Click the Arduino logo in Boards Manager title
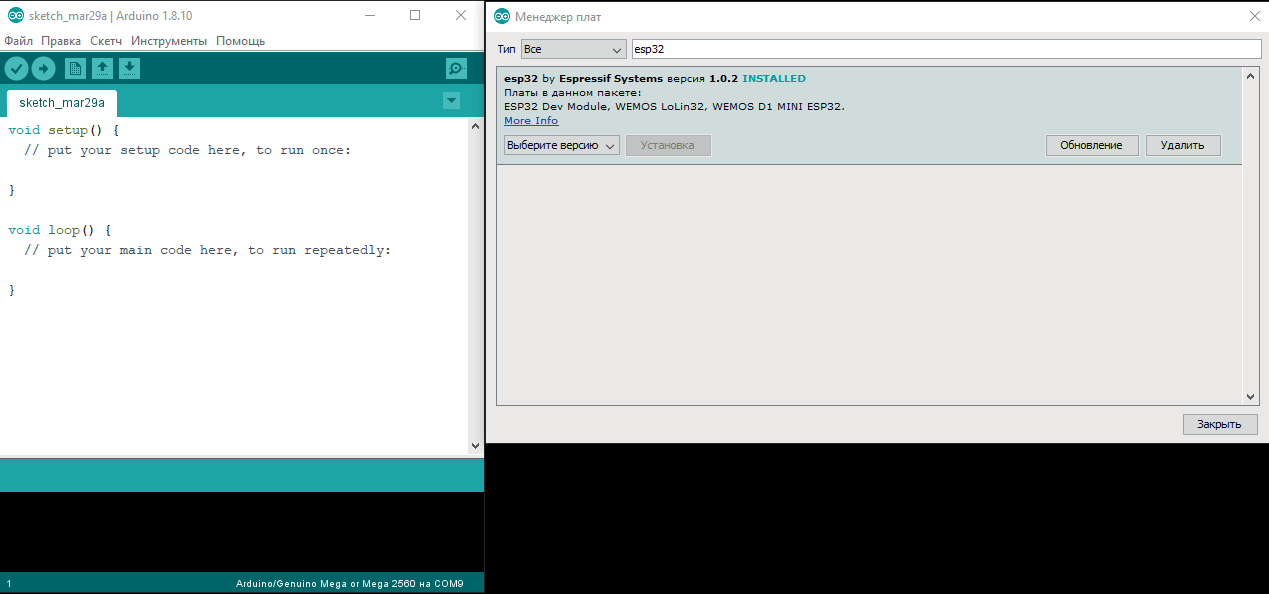Viewport: 1269px width, 594px height. point(502,17)
